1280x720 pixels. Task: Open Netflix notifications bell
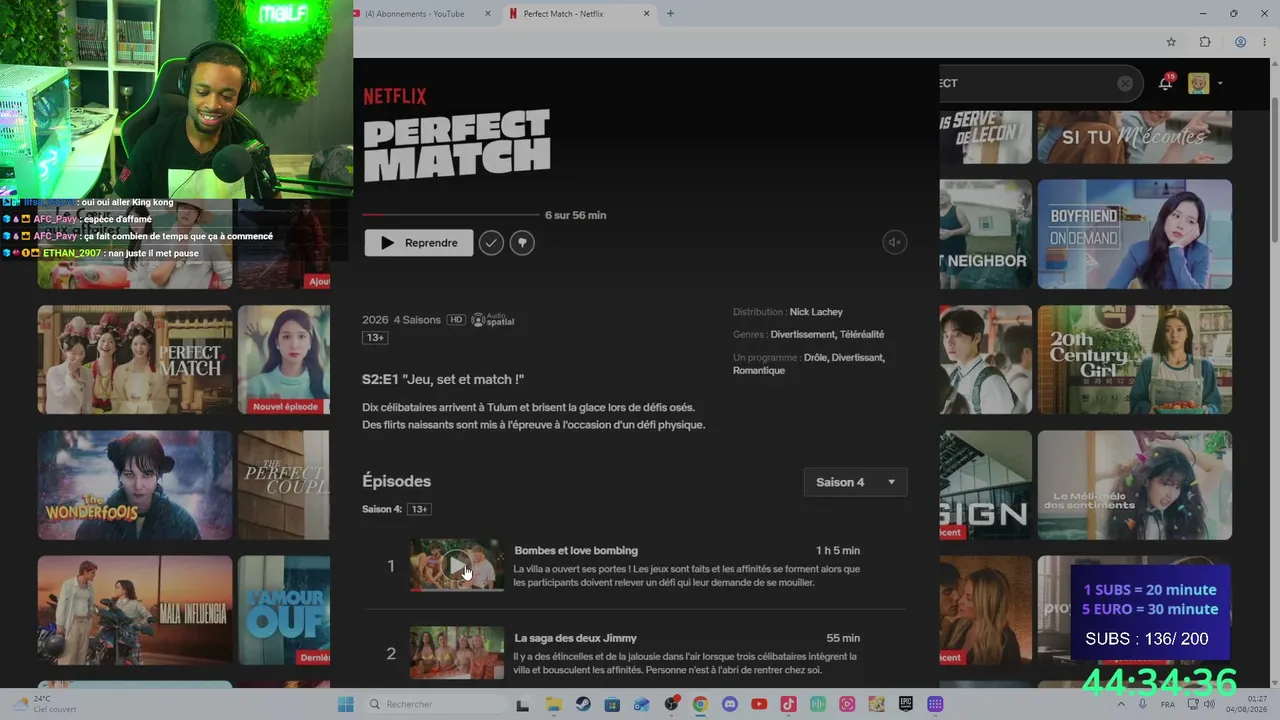point(1165,84)
